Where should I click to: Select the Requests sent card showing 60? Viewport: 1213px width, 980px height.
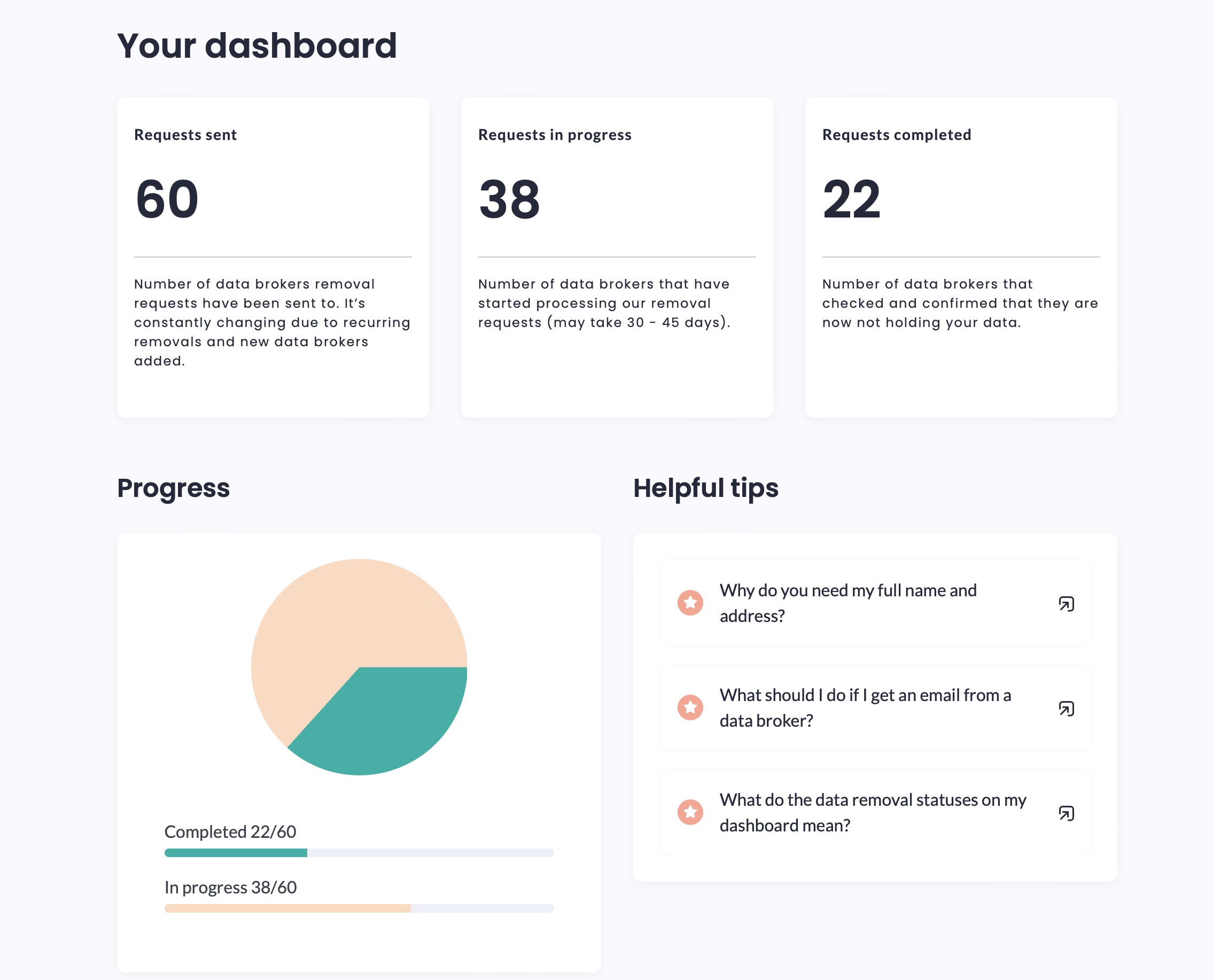pyautogui.click(x=273, y=257)
